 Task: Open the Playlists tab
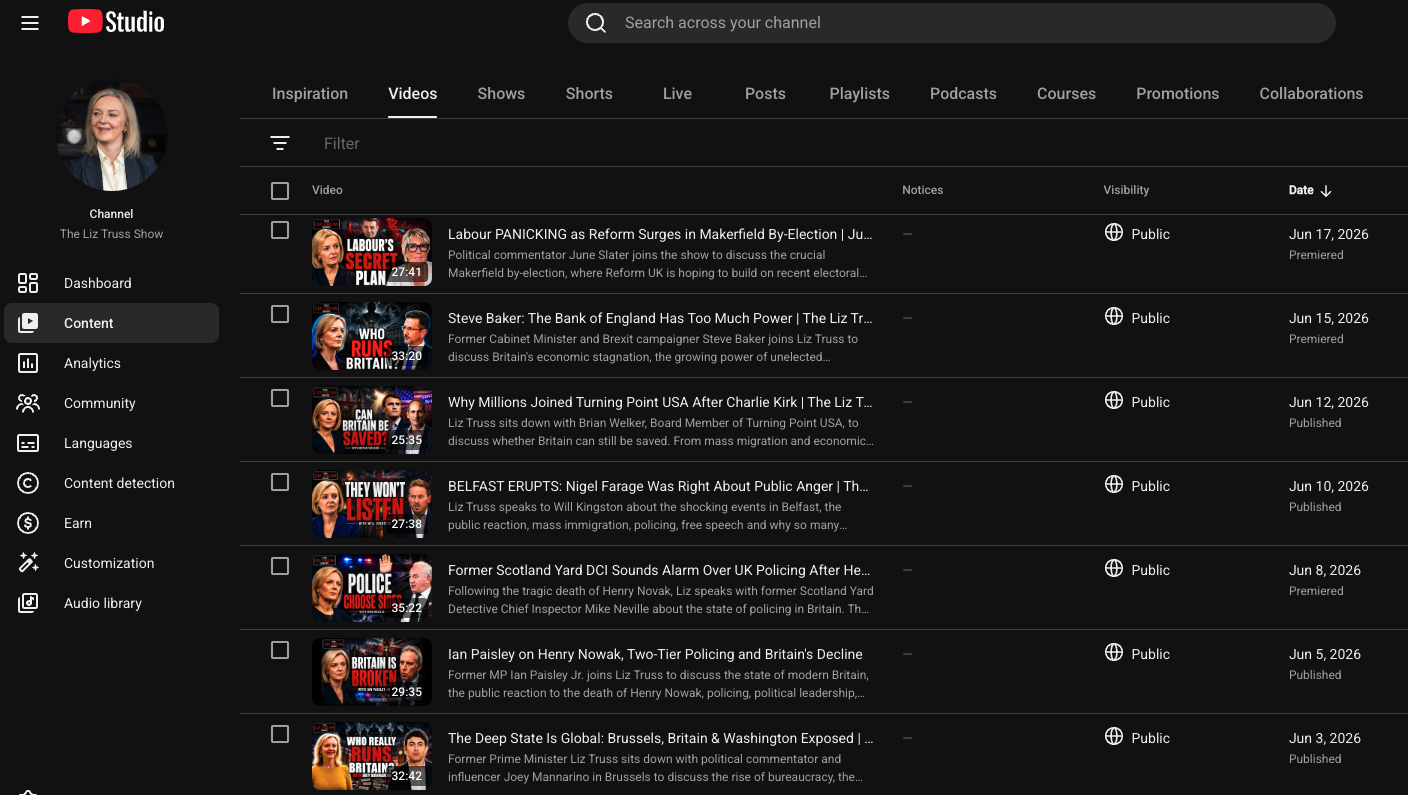tap(859, 93)
